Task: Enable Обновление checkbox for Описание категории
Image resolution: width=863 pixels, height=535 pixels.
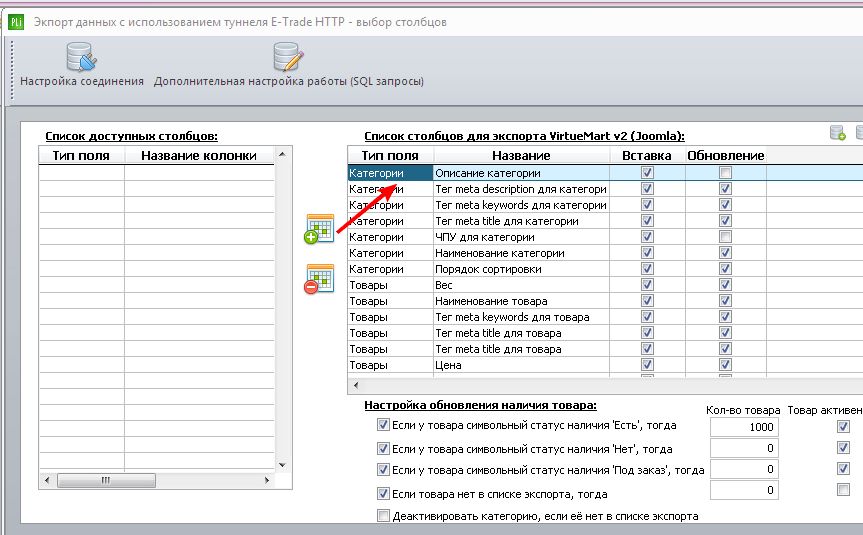Action: click(725, 173)
